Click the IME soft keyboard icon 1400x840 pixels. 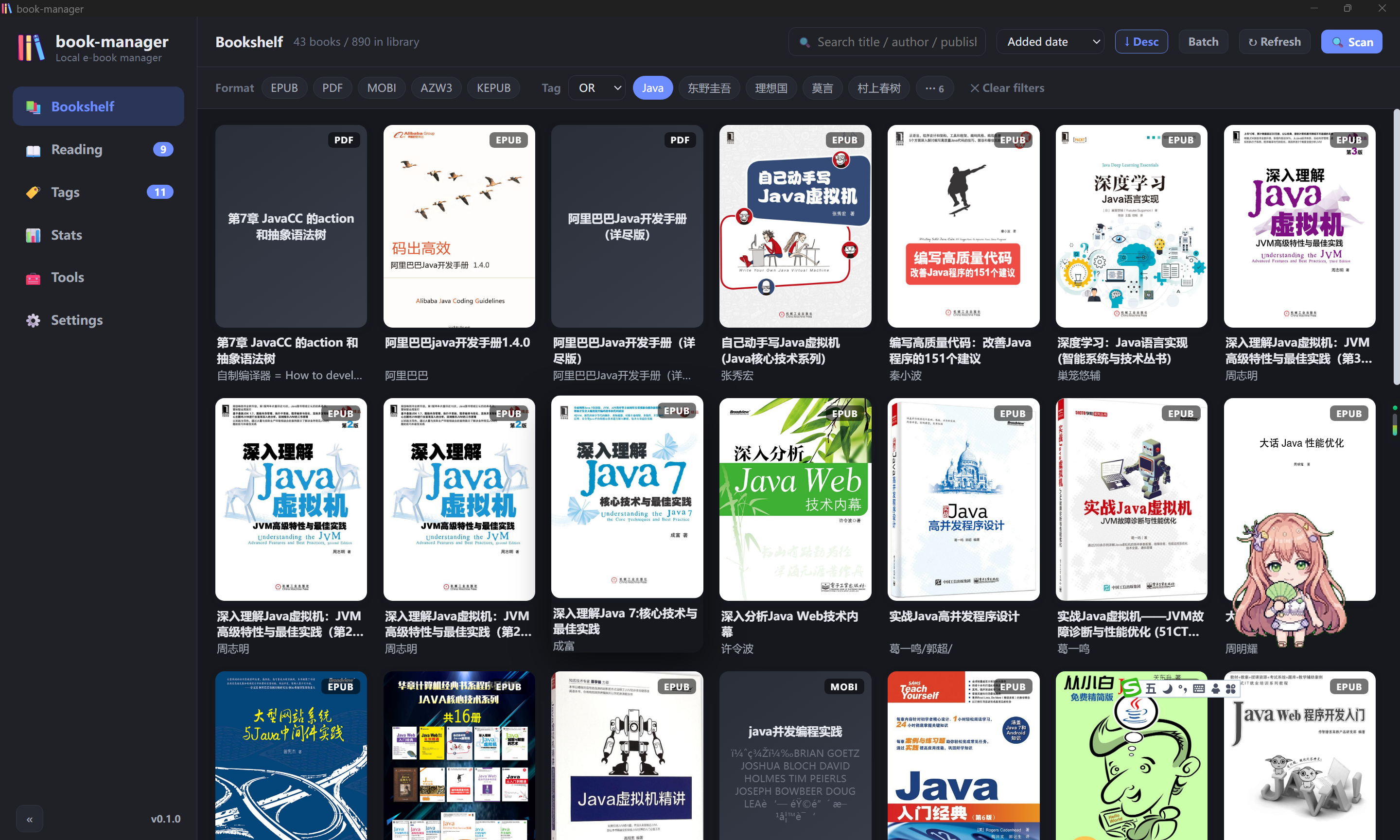pos(1199,688)
